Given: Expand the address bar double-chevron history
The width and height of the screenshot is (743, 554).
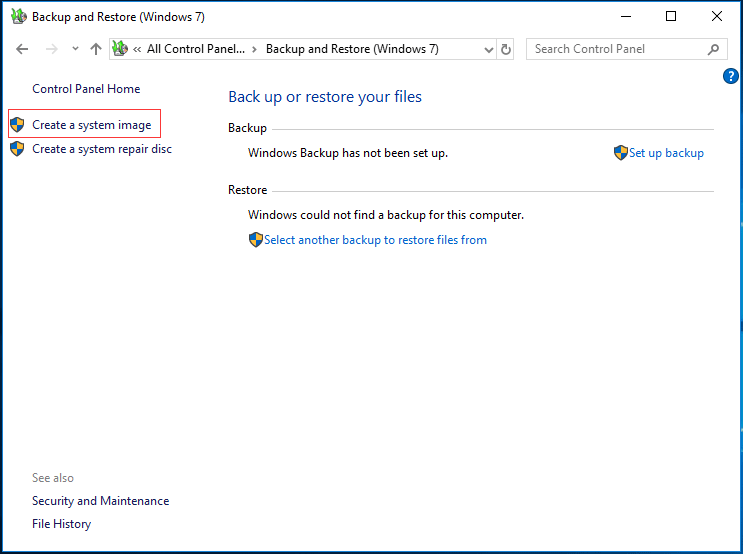Looking at the screenshot, I should 137,49.
